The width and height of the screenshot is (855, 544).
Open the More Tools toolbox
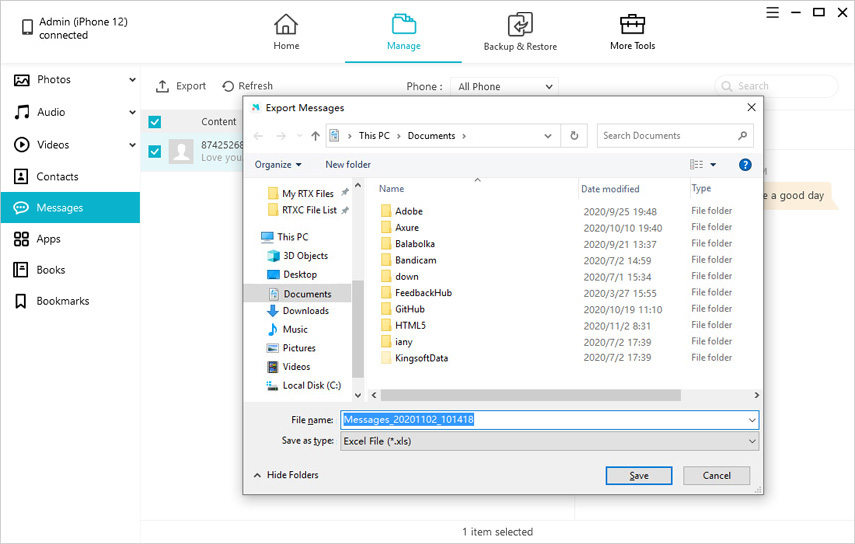[x=632, y=24]
